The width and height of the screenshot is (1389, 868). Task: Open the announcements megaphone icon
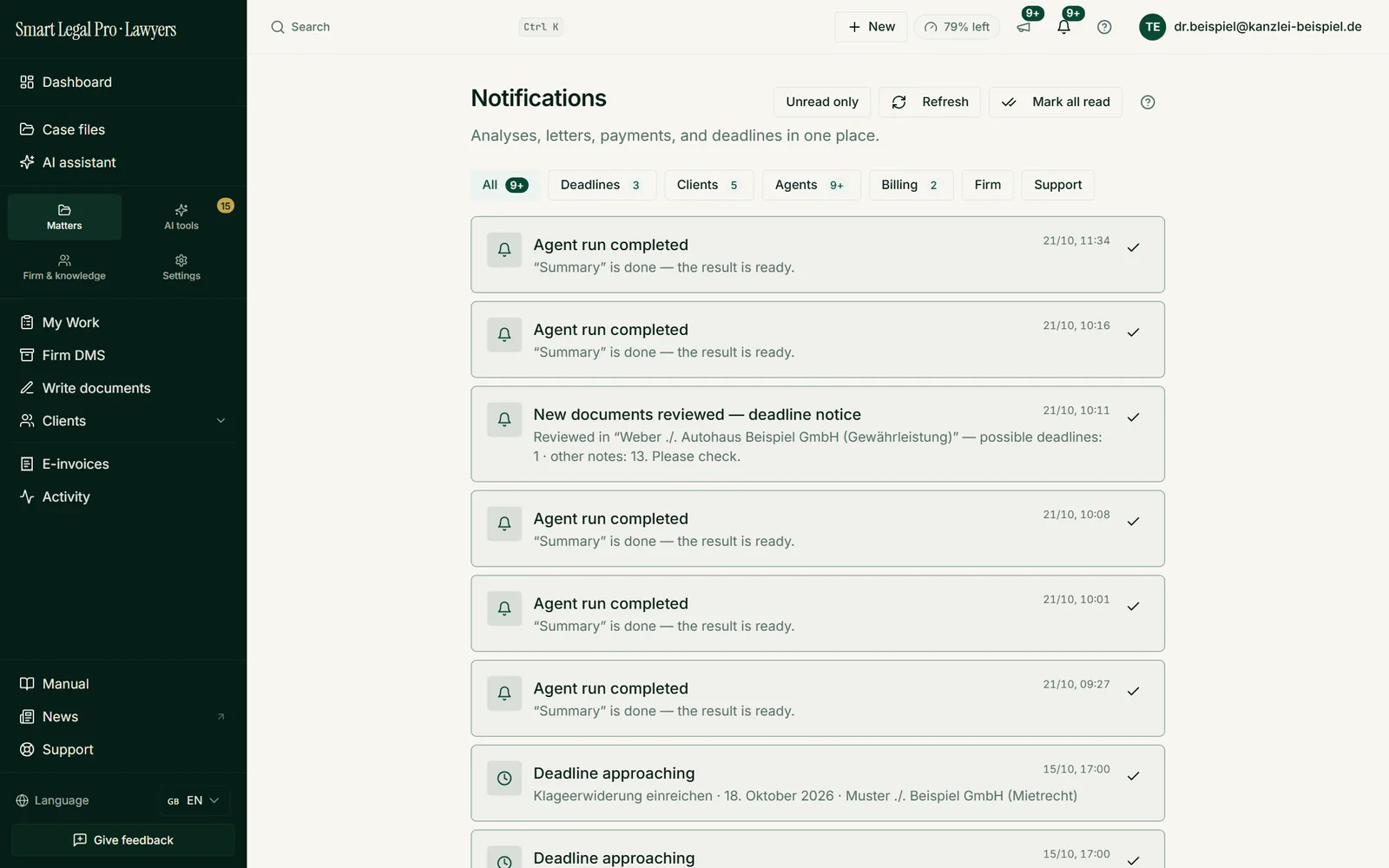(1024, 27)
